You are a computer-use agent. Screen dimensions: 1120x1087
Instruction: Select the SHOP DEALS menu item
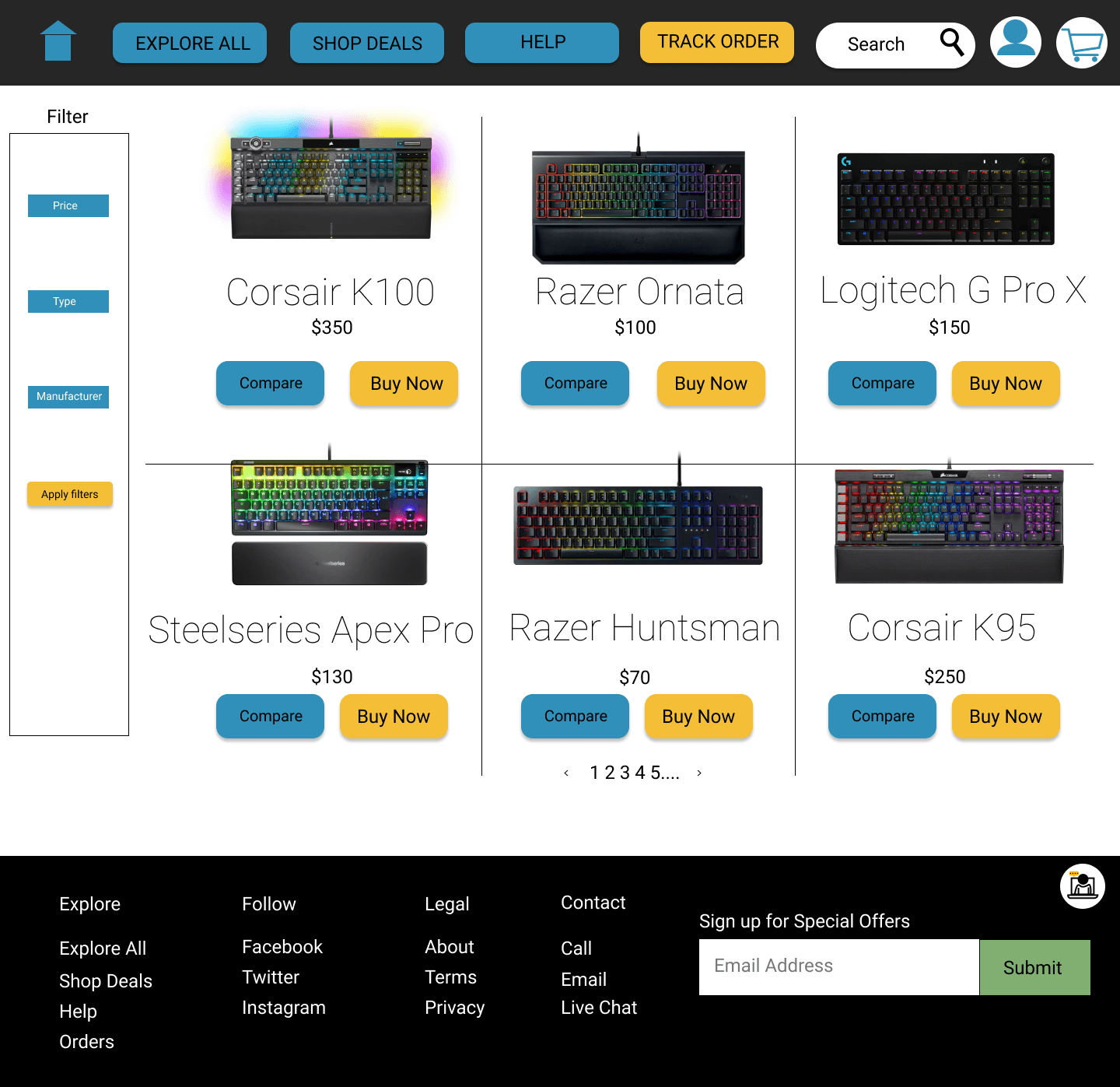pos(366,43)
